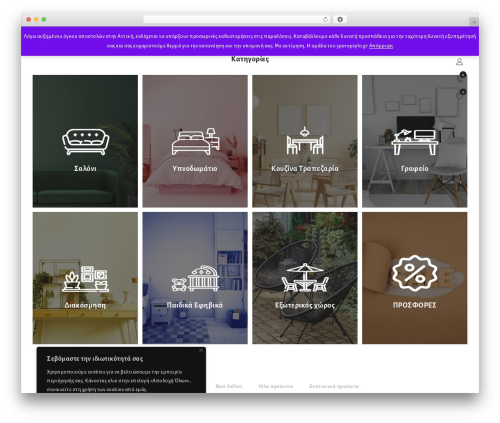
Task: Dismiss the purple announcement via Απόρριψη
Action: (x=381, y=46)
